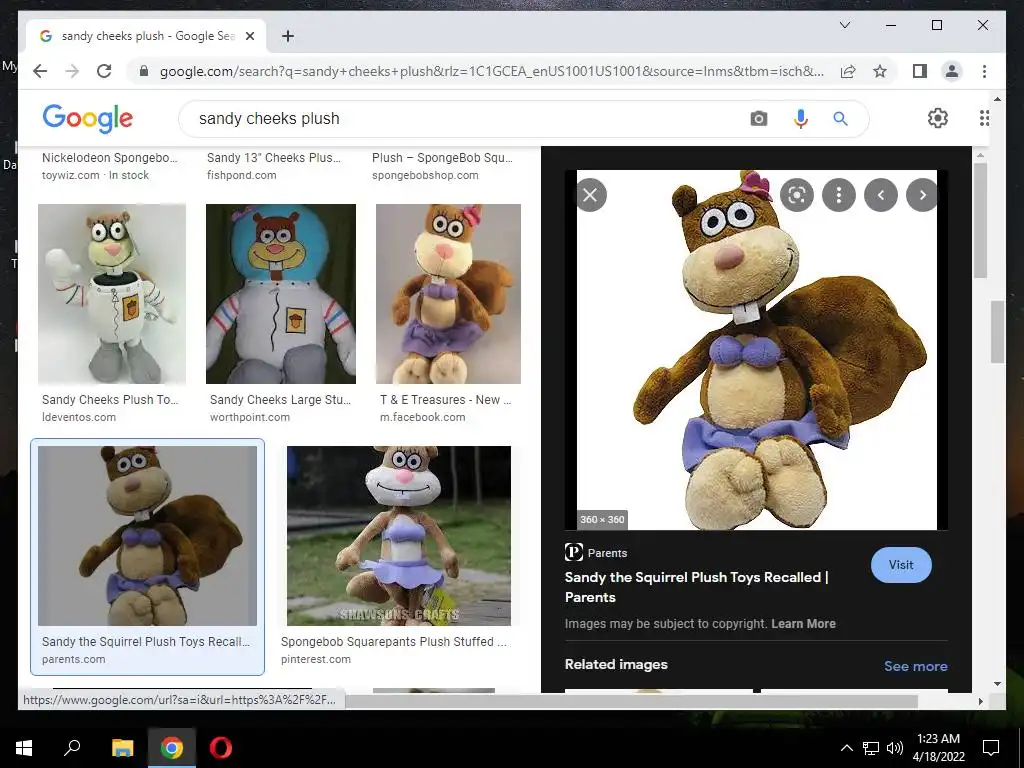
Task: Click the toywiz.com Nickelodeon Spongebo... caption
Action: click(x=109, y=166)
